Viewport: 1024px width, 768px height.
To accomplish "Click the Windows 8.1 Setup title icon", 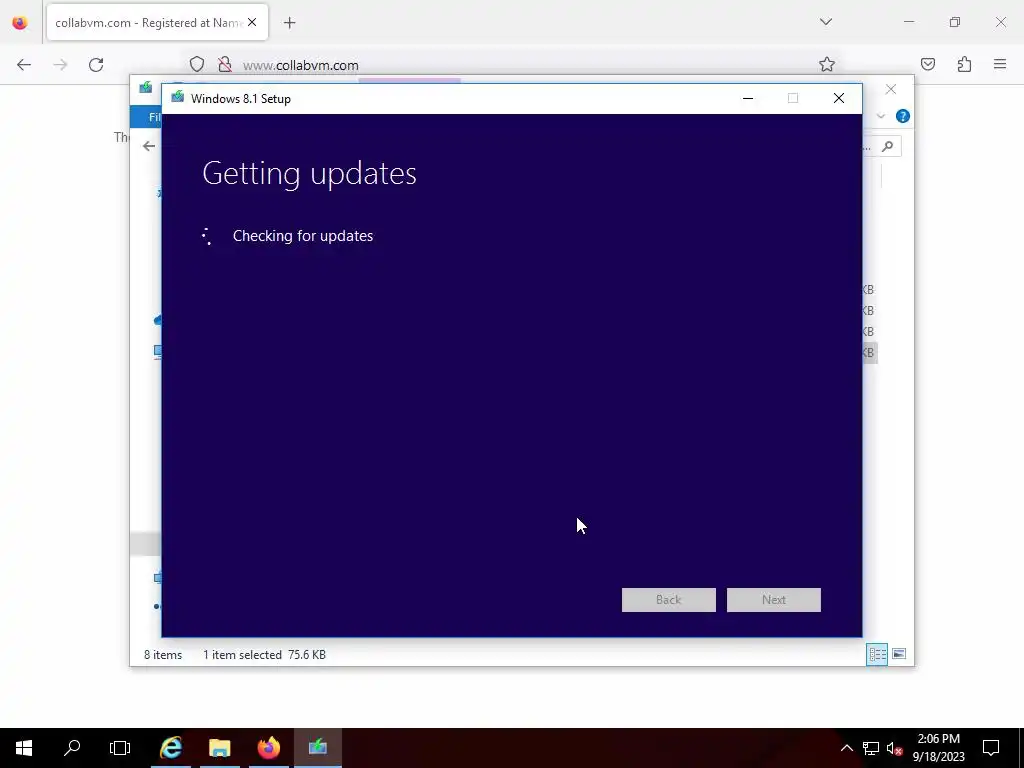I will pos(178,97).
